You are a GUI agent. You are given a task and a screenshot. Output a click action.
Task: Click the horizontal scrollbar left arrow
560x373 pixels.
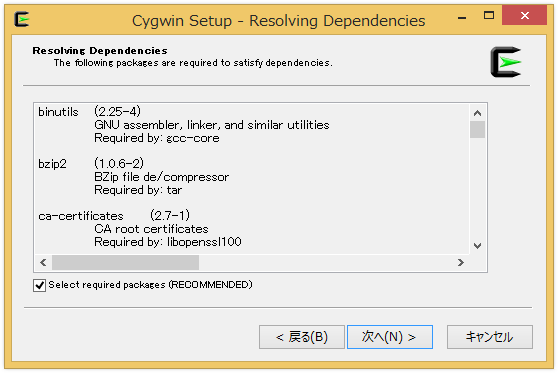click(x=43, y=263)
